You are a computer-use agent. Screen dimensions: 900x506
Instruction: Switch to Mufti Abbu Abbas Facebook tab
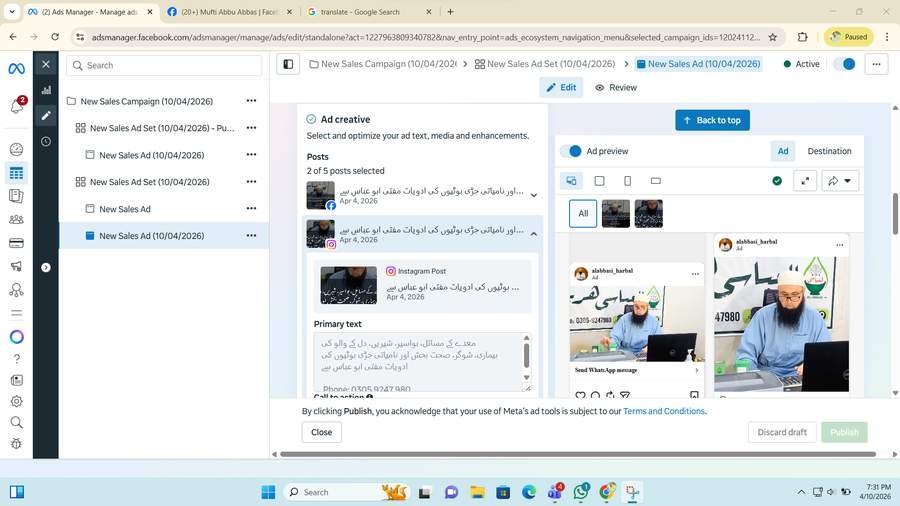click(230, 11)
